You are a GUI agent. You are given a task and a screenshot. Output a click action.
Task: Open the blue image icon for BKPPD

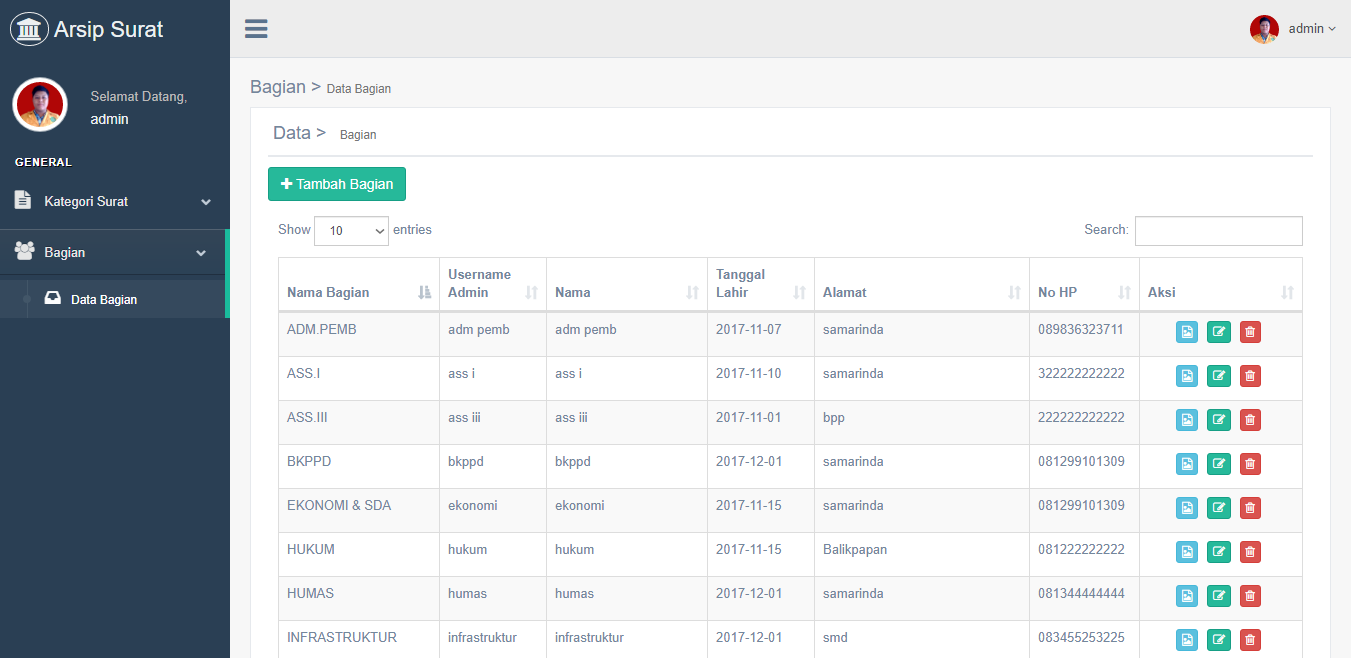coord(1186,464)
